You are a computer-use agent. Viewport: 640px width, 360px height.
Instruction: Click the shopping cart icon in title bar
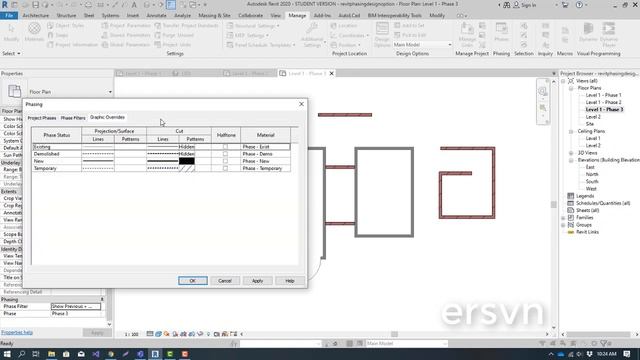pos(565,5)
